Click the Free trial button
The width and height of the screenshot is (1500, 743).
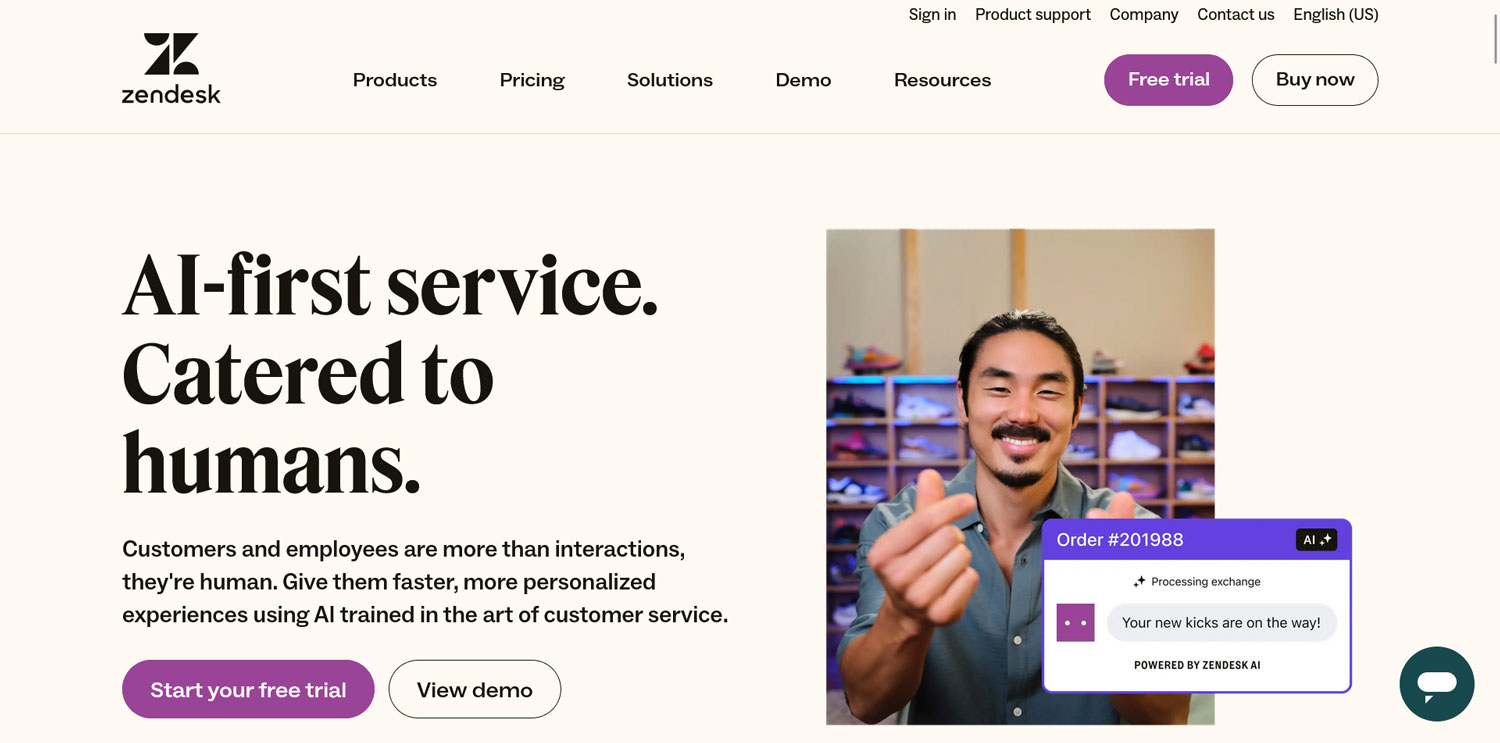point(1168,80)
